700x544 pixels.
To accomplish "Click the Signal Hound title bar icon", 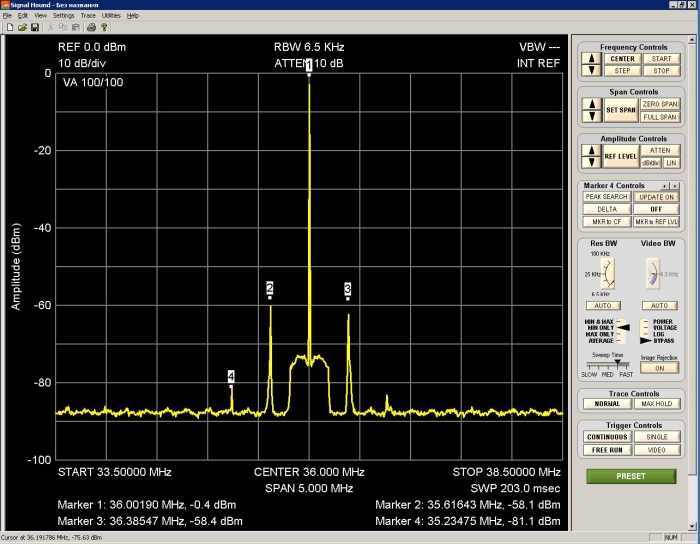I will tap(5, 4).
